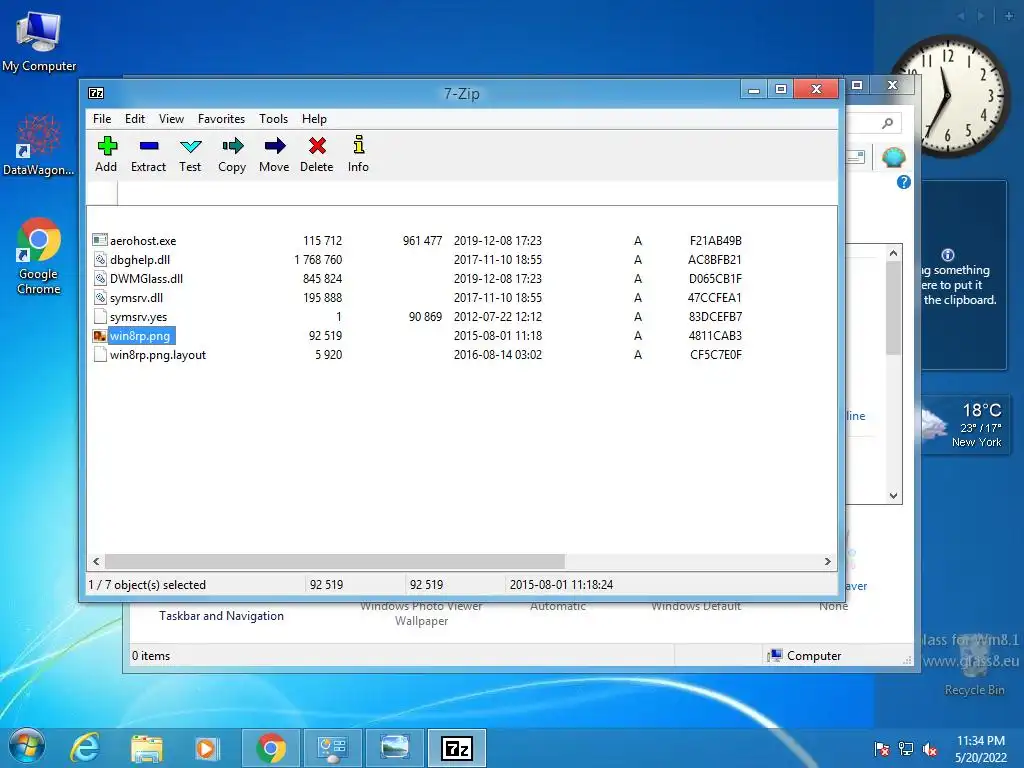The image size is (1024, 768).
Task: Open the View menu
Action: point(171,119)
